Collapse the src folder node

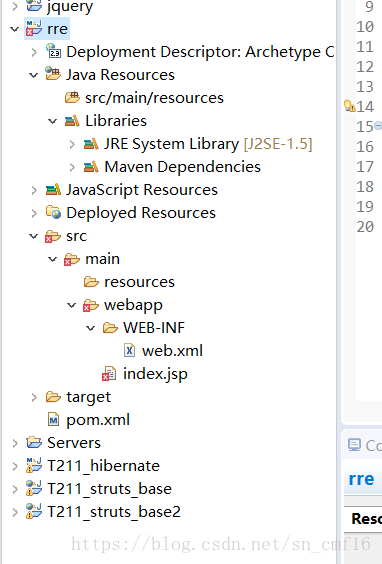(x=33, y=236)
